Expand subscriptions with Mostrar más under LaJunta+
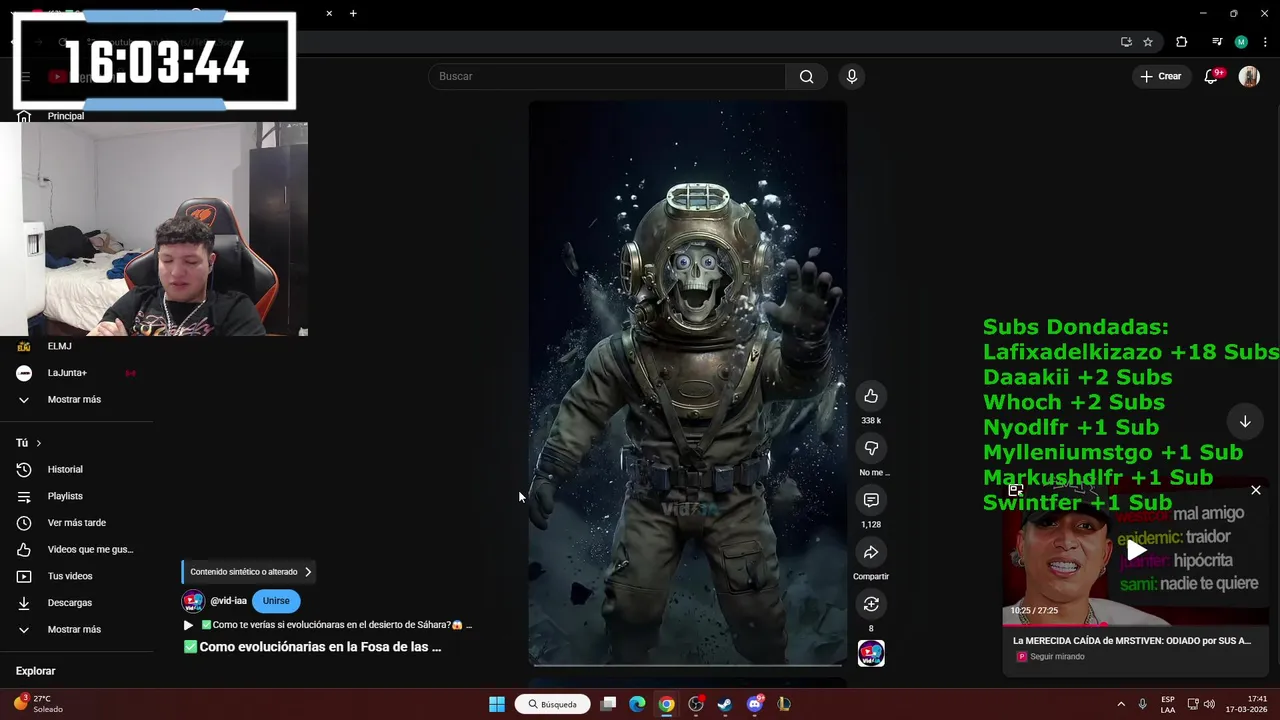Screen dimensions: 1280x720 point(76,399)
